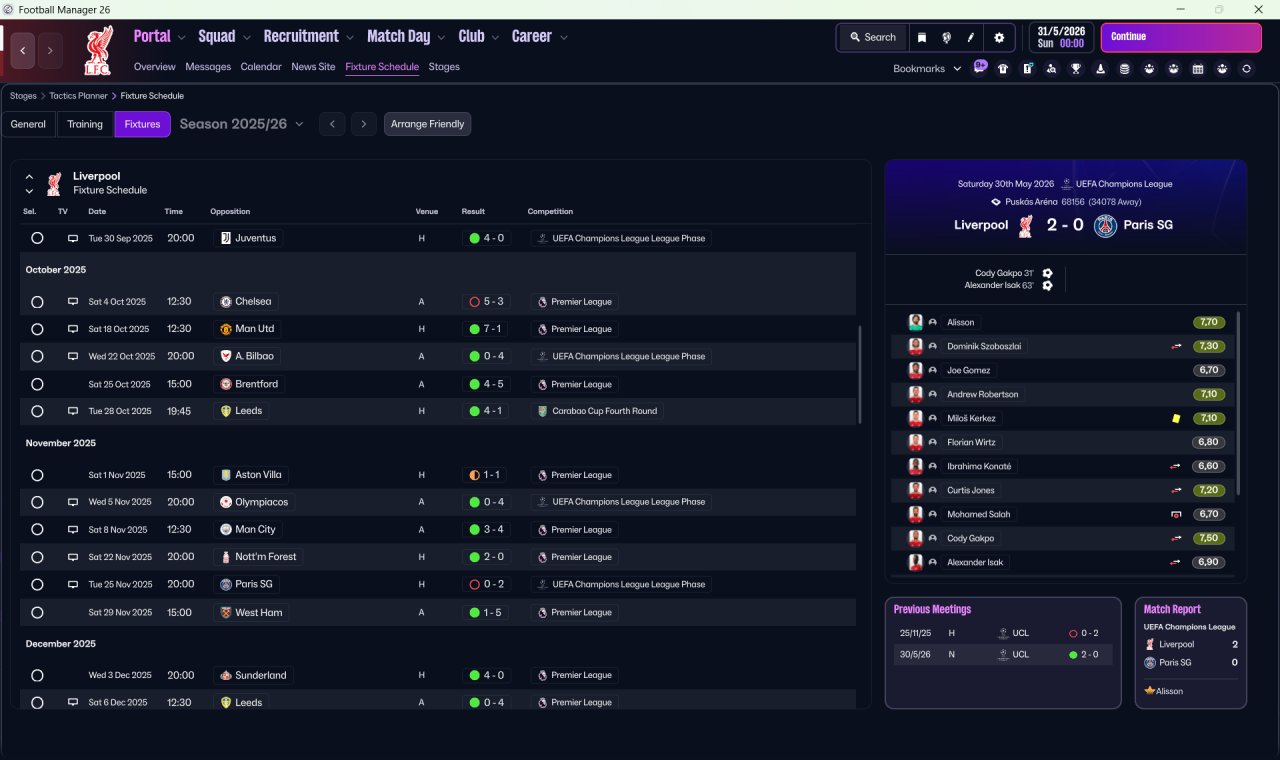Switch to the Overview tab

click(155, 67)
